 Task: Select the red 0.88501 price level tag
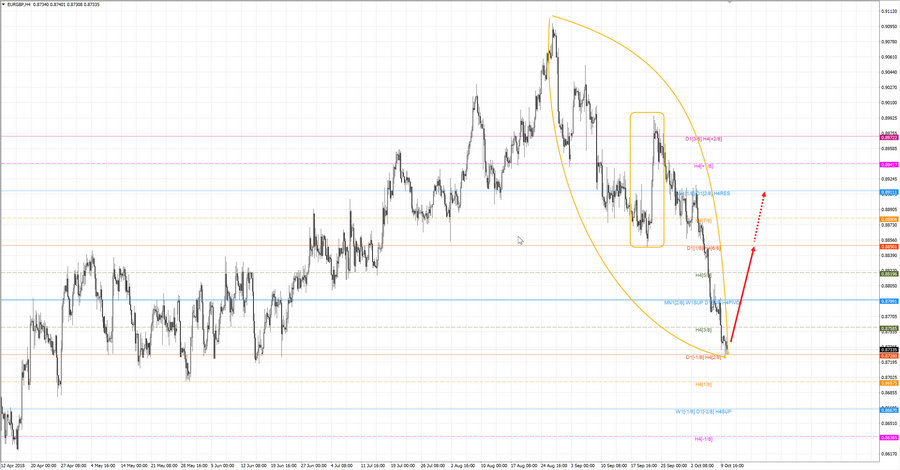[x=889, y=247]
